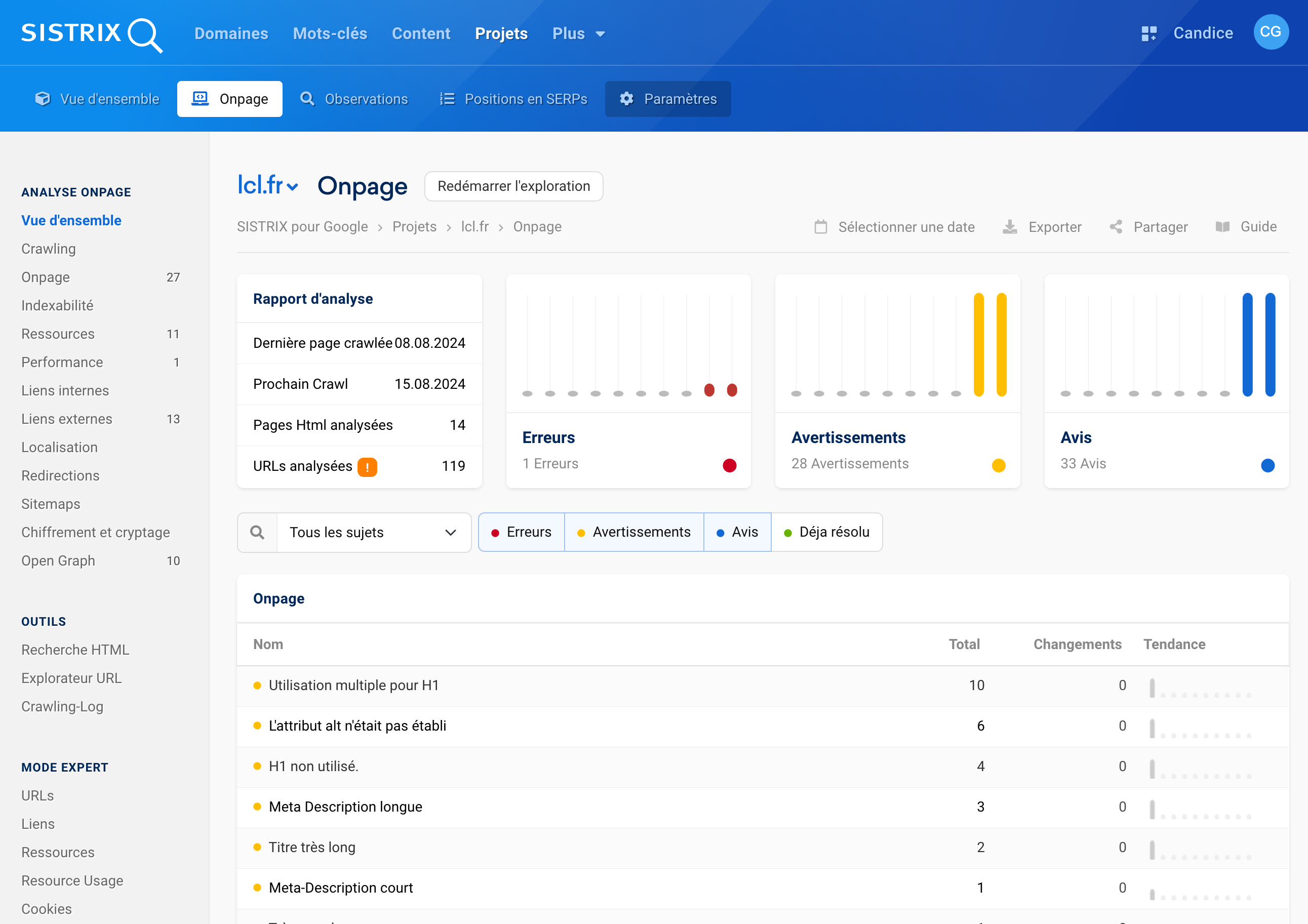Open the Meta Description longue row
This screenshot has width=1308, height=924.
(x=763, y=807)
